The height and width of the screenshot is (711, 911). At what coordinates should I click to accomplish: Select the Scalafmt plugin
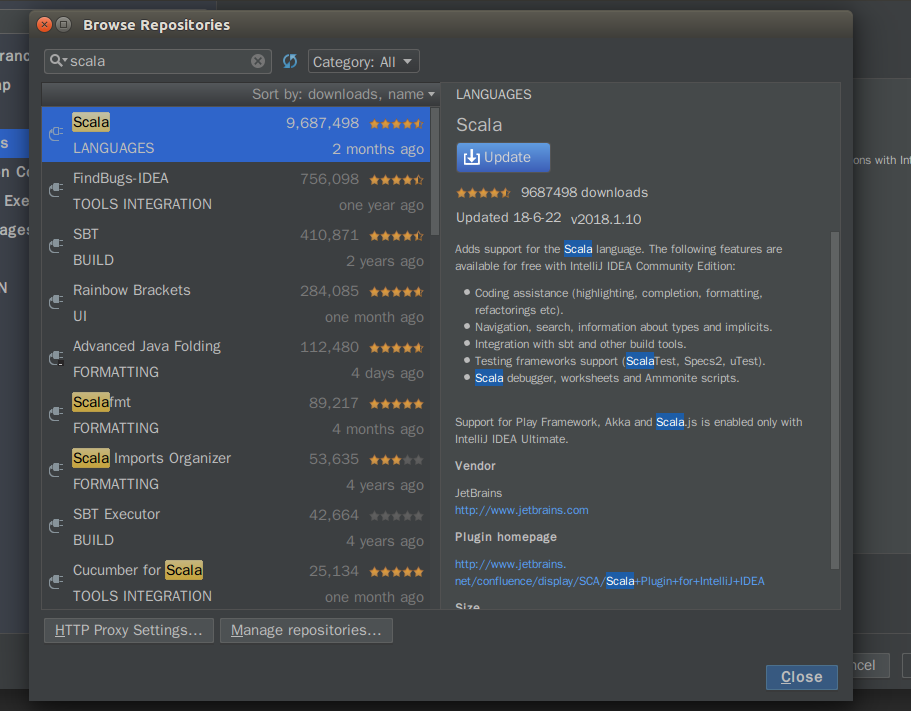click(x=236, y=414)
